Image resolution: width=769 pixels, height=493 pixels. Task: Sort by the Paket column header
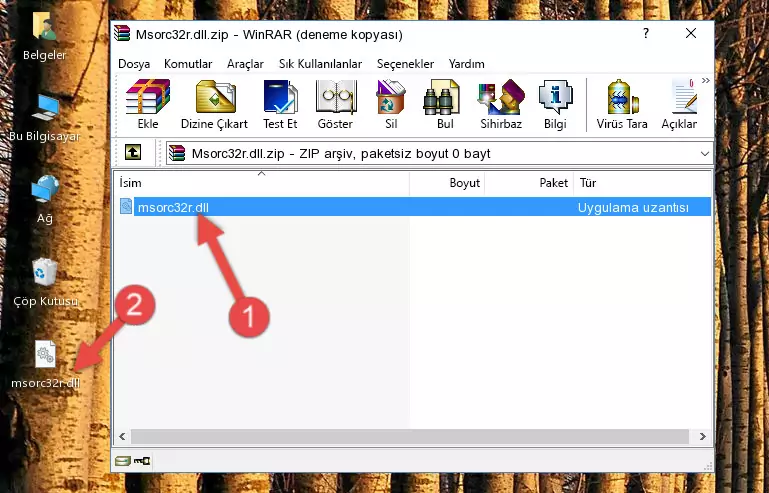tap(529, 183)
